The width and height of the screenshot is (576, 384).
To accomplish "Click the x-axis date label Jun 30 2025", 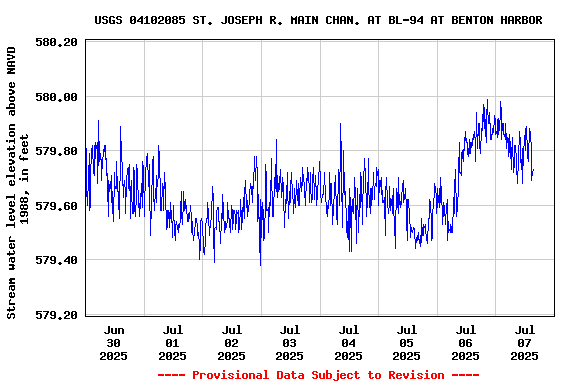I will coord(114,343).
